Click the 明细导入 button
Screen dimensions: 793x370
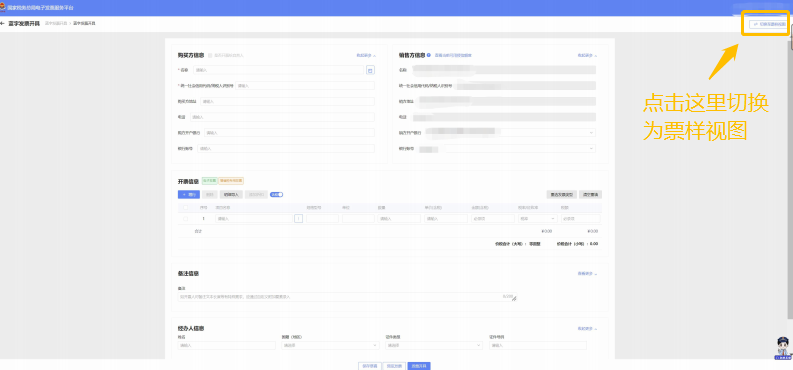coord(231,194)
